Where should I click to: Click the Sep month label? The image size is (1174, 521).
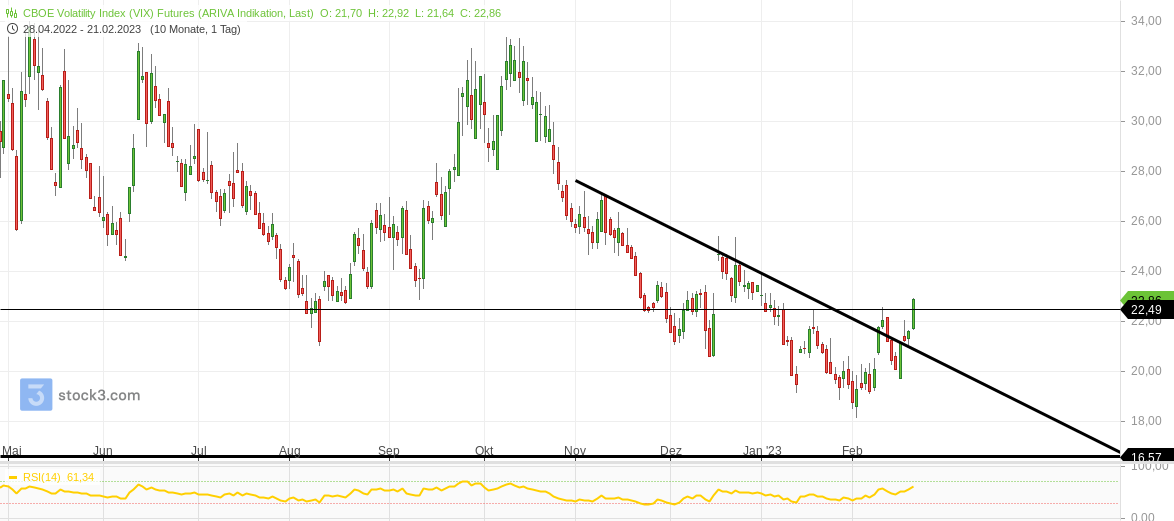pos(389,451)
